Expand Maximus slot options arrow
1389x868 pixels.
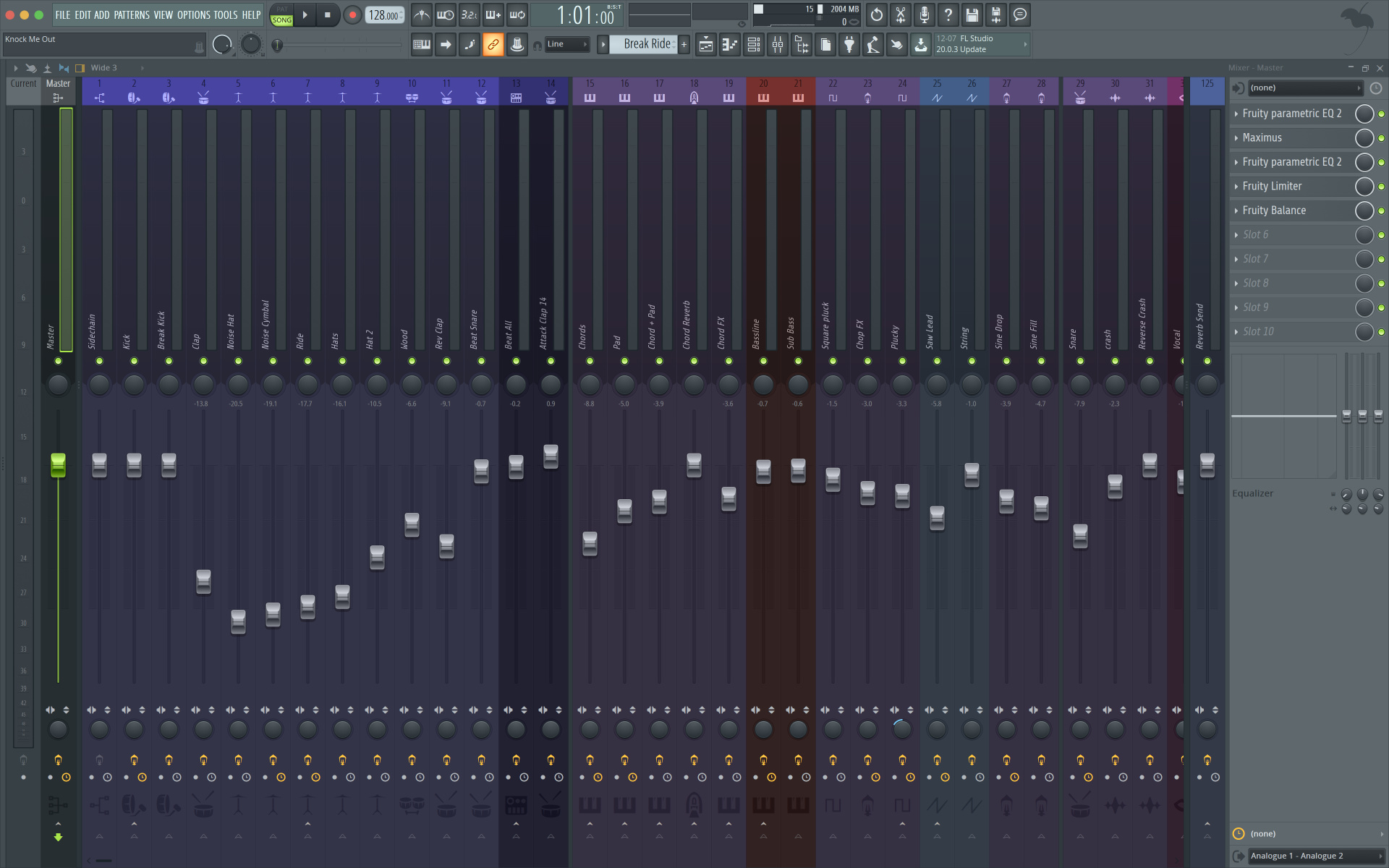click(x=1236, y=137)
